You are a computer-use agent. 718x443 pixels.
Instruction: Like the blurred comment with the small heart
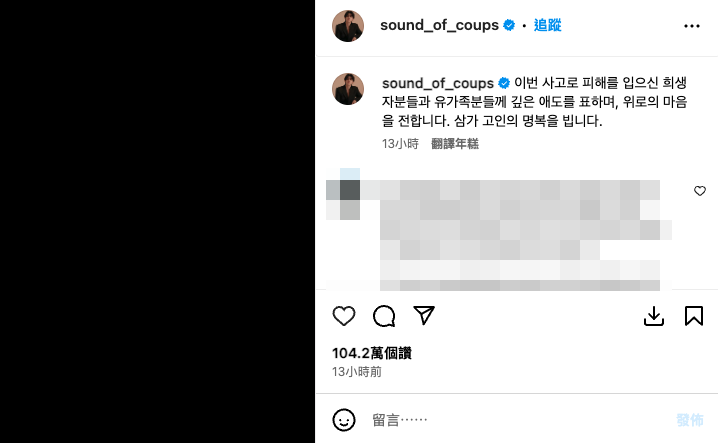click(x=699, y=191)
